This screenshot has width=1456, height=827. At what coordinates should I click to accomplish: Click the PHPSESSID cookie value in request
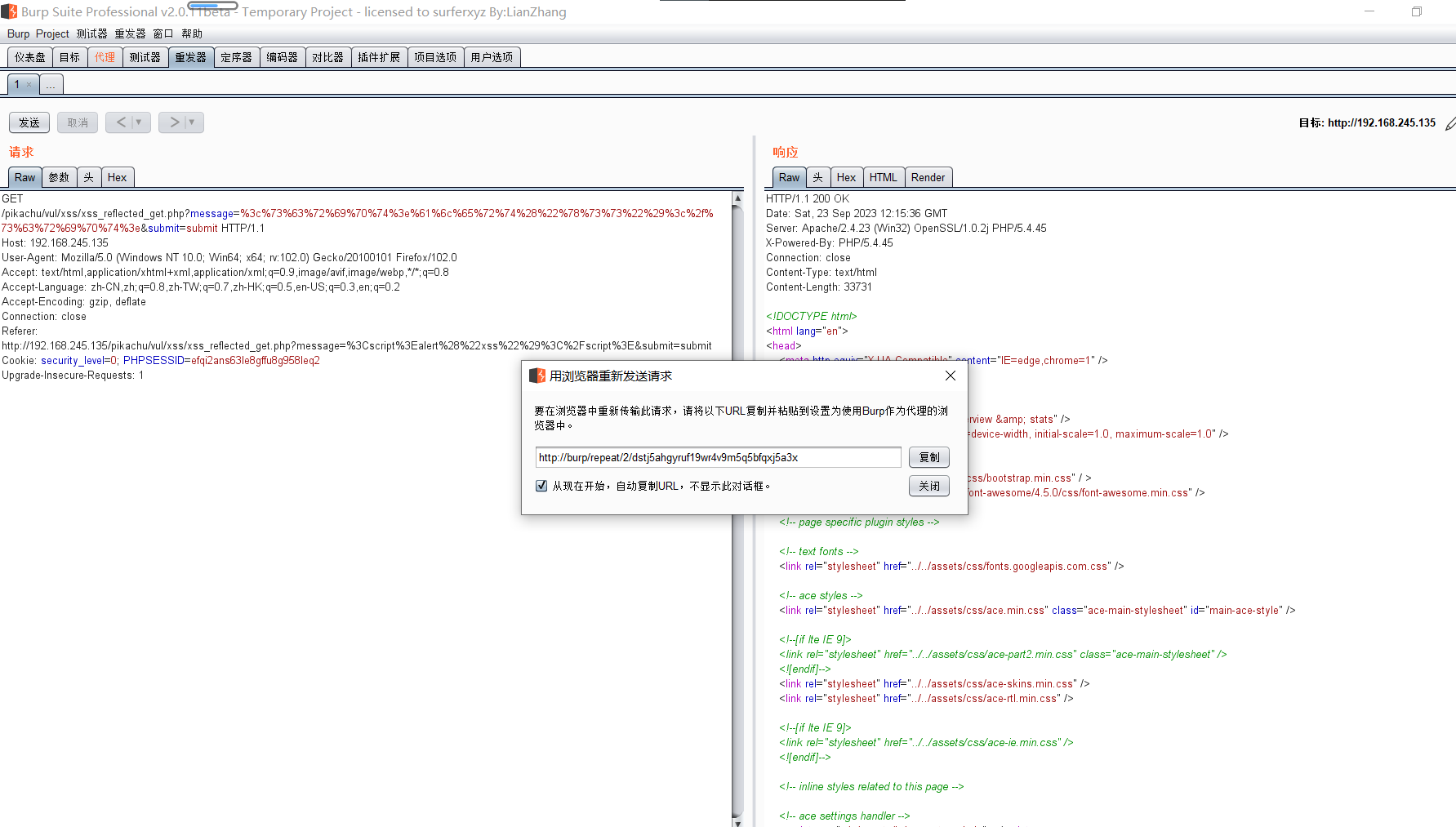pos(256,360)
